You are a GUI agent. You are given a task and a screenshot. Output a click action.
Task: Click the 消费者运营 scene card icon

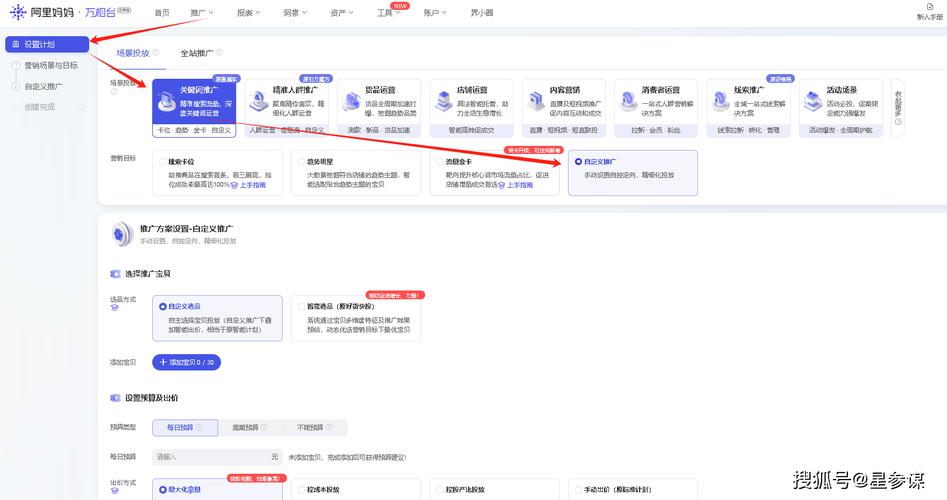tap(628, 101)
